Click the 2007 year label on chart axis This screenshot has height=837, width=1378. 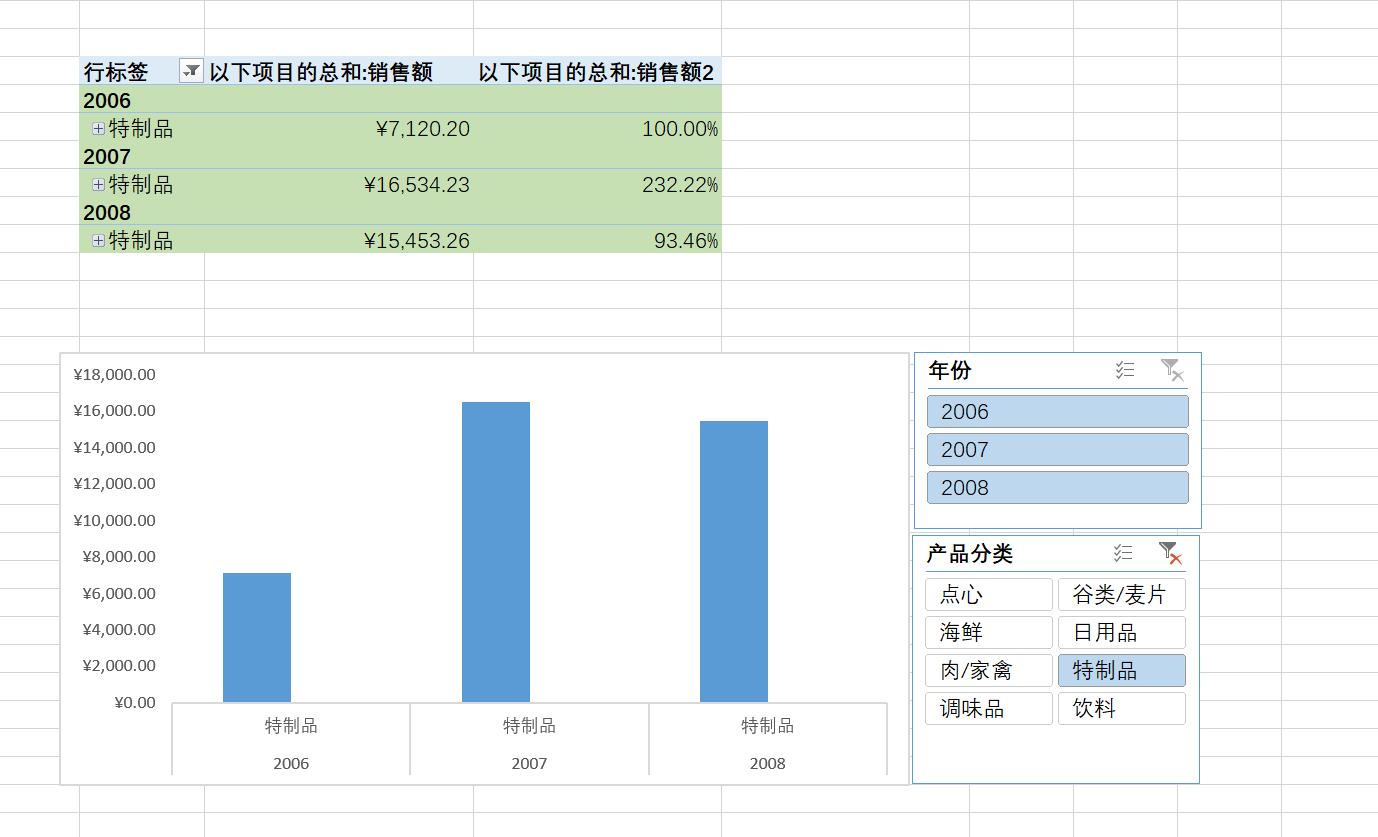click(530, 763)
